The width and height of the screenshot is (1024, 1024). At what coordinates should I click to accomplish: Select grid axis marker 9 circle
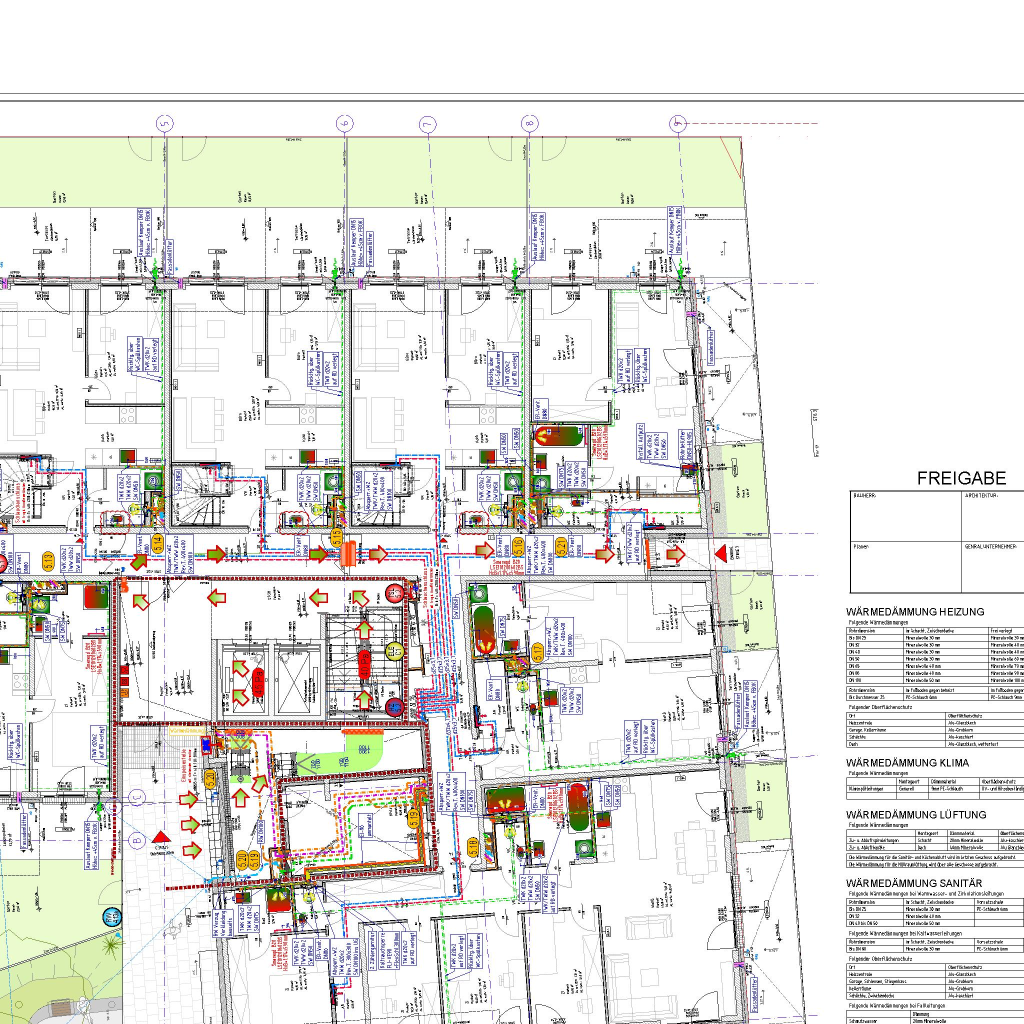(x=679, y=123)
